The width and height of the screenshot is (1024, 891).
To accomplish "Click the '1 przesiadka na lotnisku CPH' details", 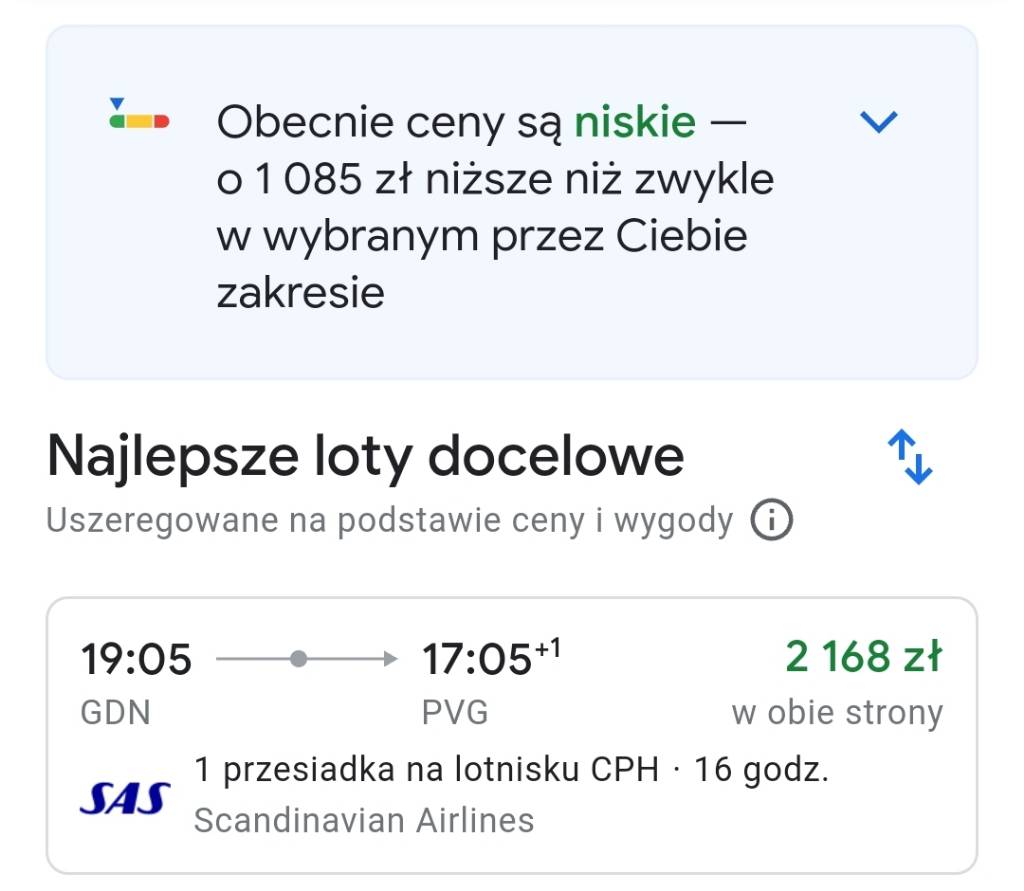I will [426, 769].
